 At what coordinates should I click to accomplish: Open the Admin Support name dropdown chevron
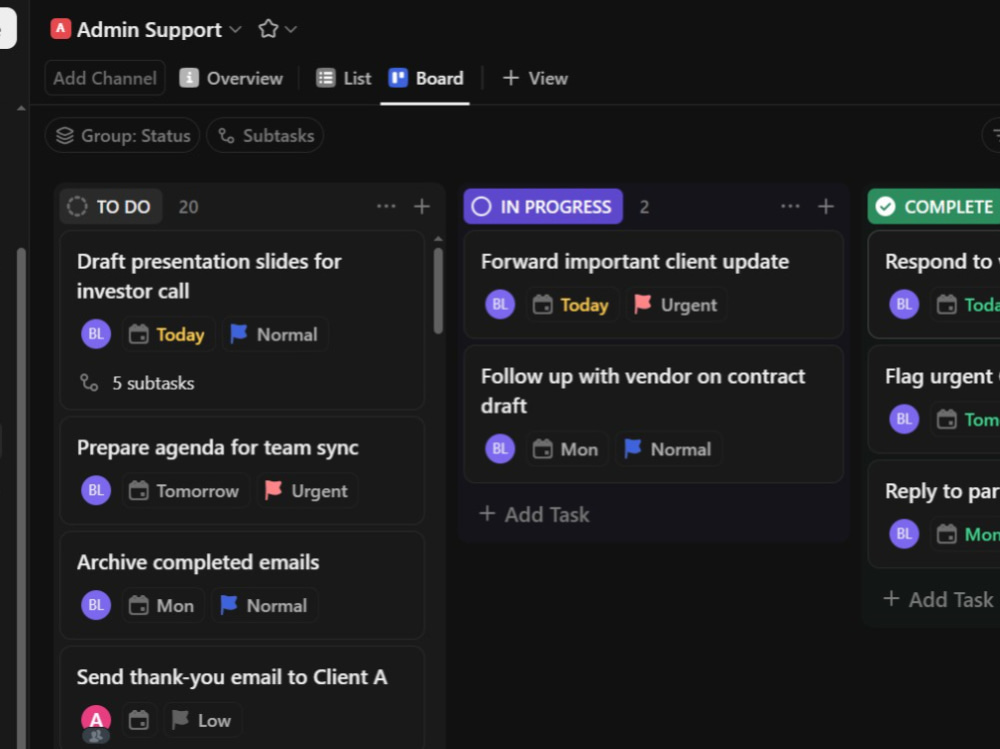click(235, 29)
